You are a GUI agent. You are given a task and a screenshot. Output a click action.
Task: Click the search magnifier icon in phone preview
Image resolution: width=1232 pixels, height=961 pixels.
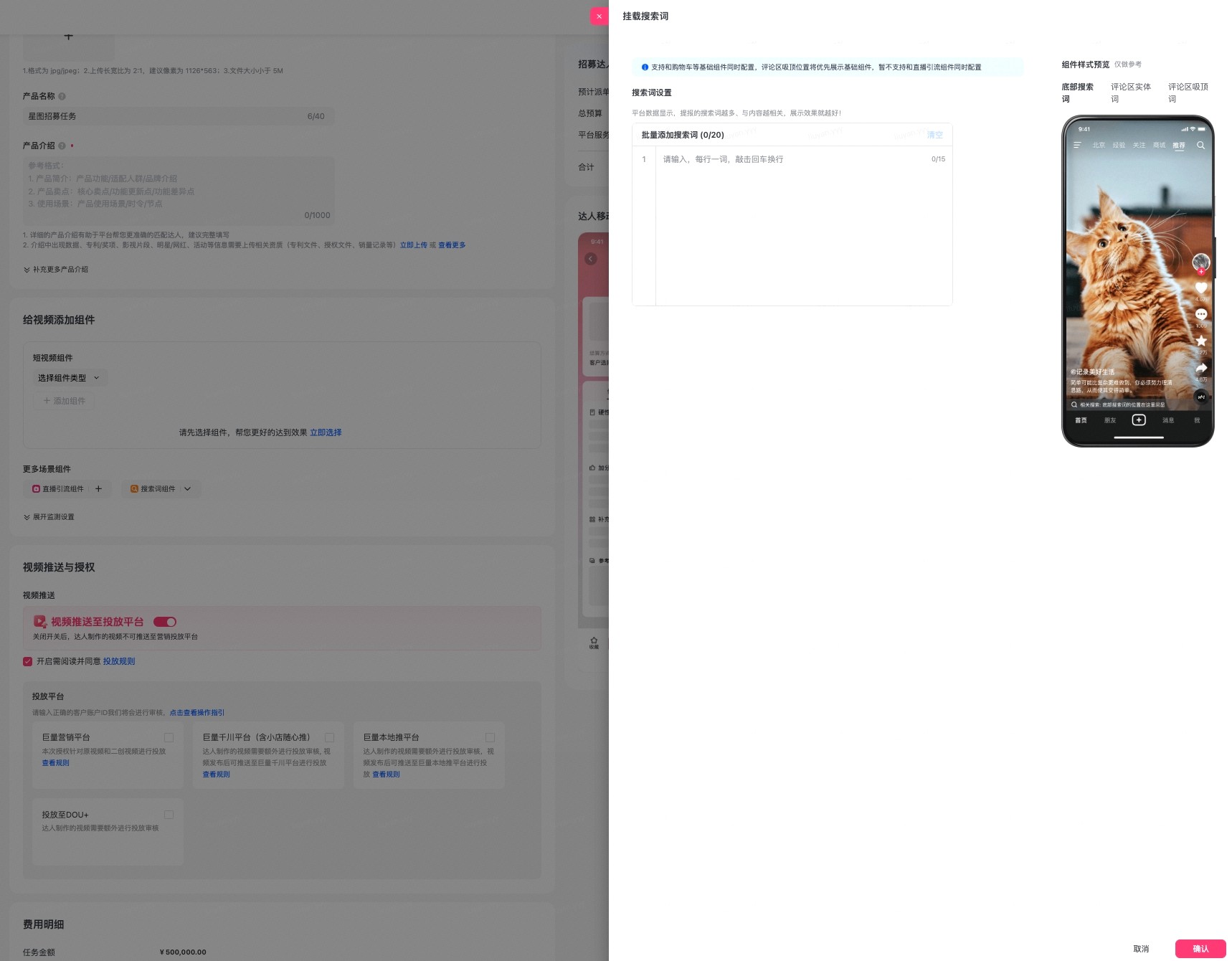(x=1200, y=145)
